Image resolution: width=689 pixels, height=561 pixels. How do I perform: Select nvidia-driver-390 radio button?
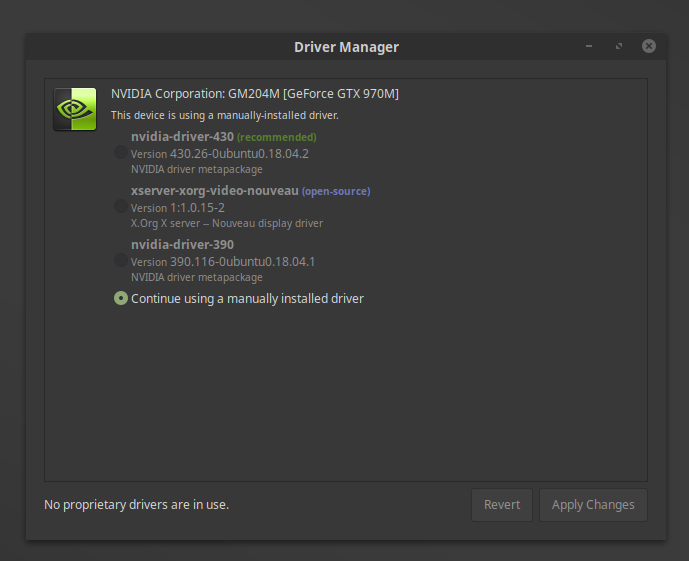[121, 261]
